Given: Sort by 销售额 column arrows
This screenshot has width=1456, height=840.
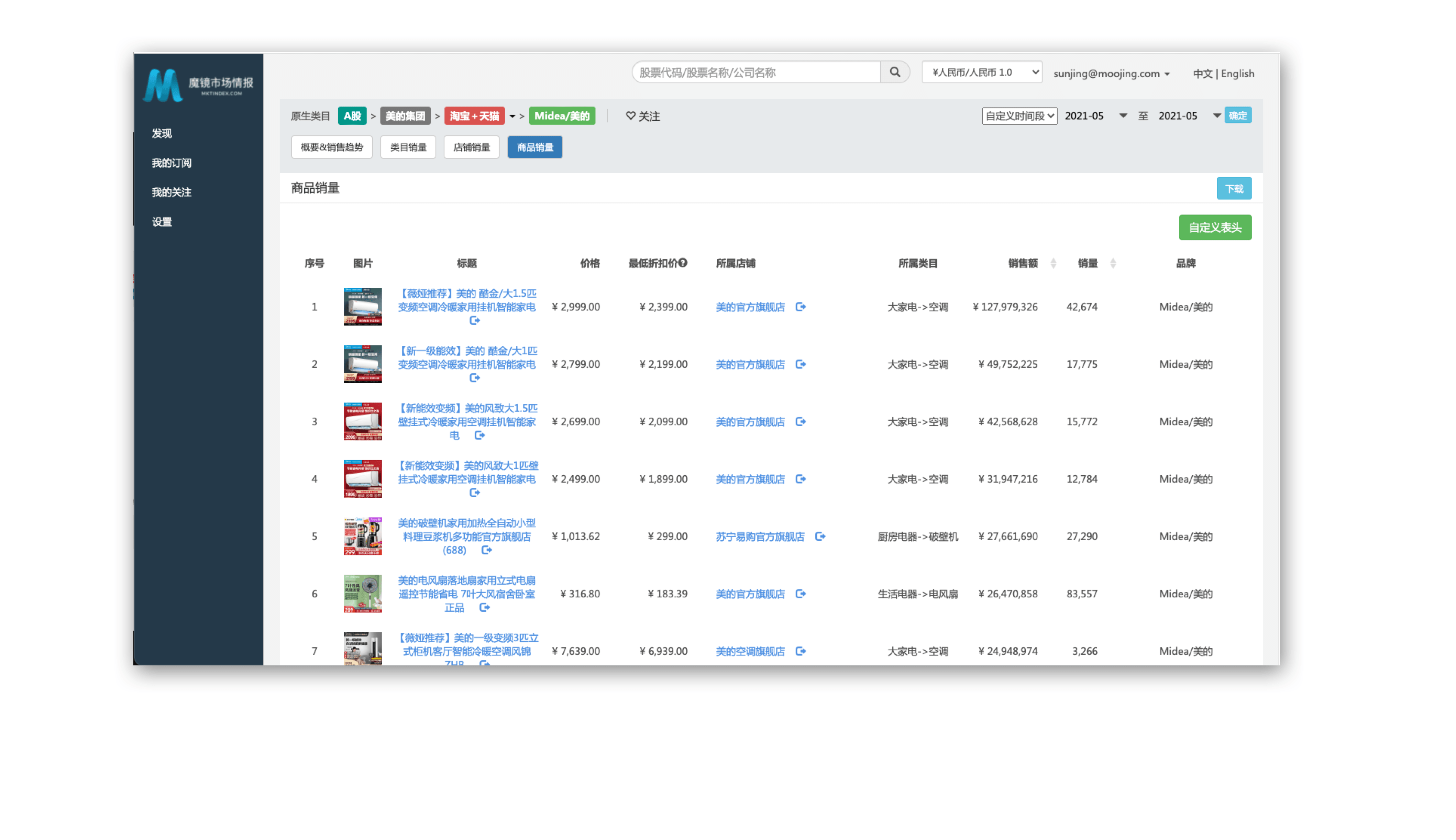Looking at the screenshot, I should click(x=1054, y=264).
